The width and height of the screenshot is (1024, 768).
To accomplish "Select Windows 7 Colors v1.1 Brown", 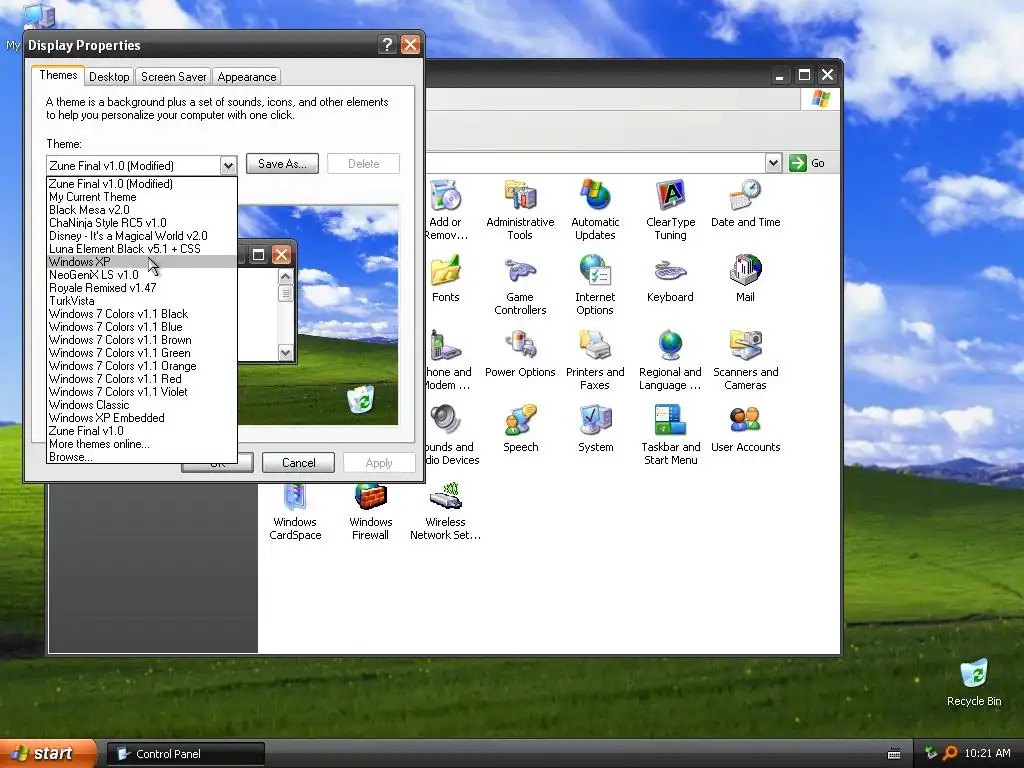I will click(x=142, y=340).
